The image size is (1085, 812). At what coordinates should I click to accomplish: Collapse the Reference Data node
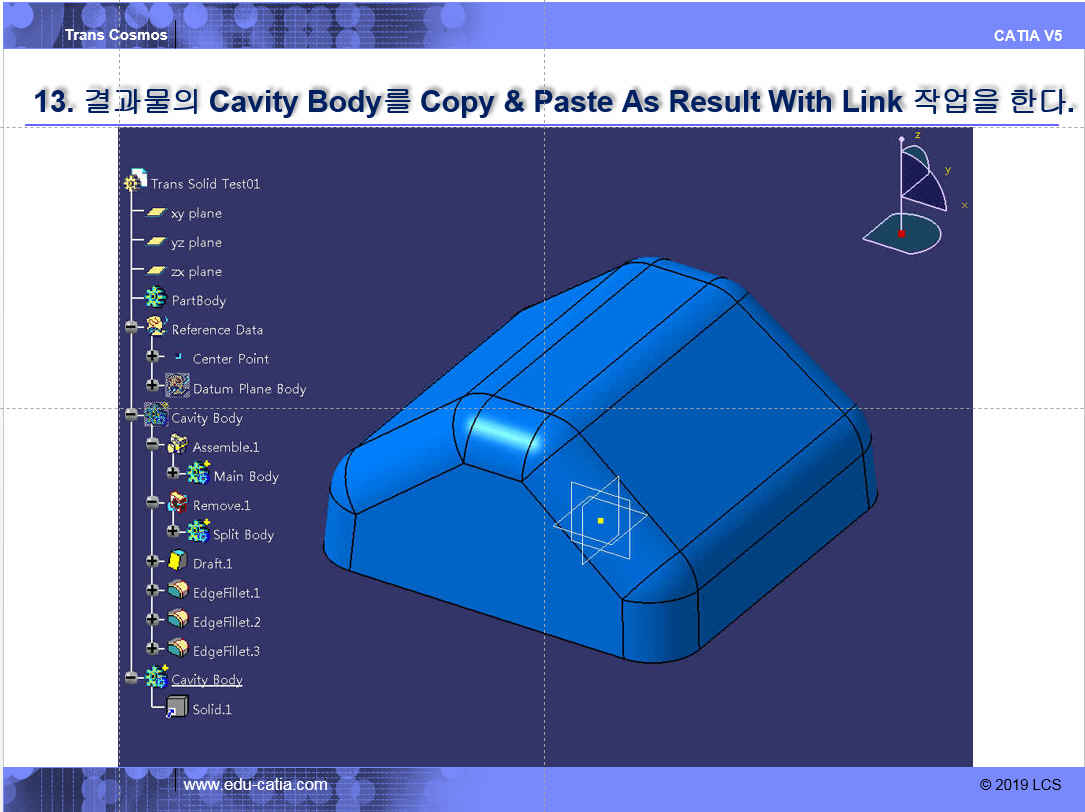coord(131,327)
